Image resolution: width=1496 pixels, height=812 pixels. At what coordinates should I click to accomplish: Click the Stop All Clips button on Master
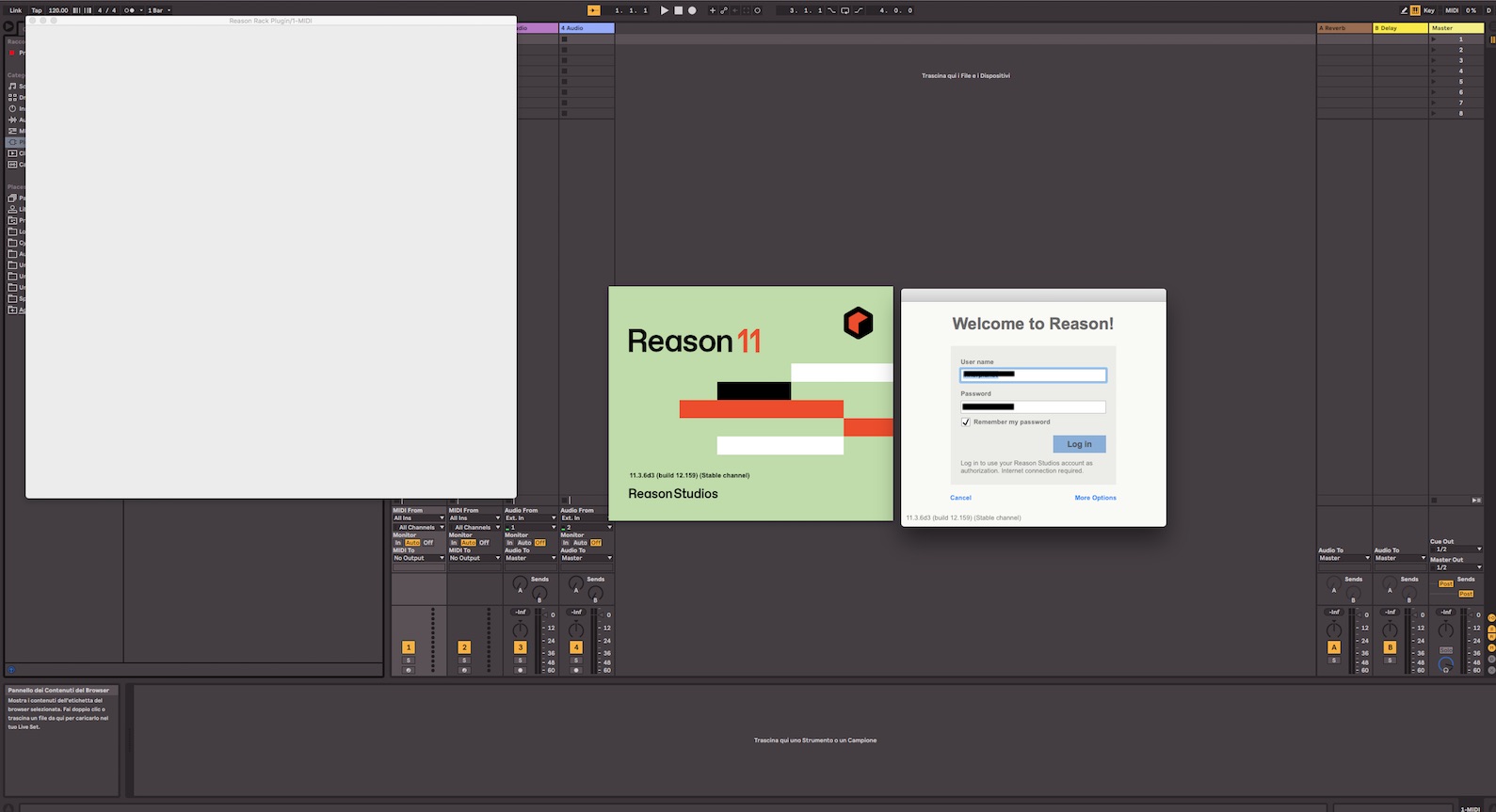point(1434,500)
